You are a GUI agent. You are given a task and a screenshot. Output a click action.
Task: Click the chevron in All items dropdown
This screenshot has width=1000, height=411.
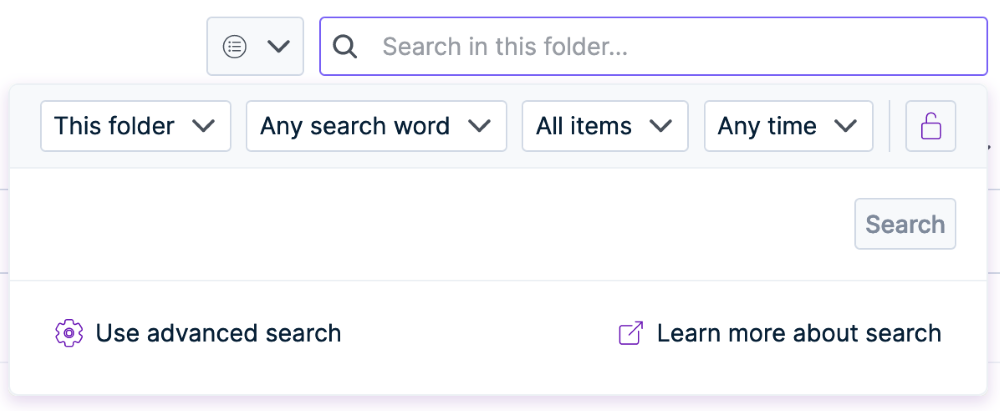pyautogui.click(x=661, y=126)
